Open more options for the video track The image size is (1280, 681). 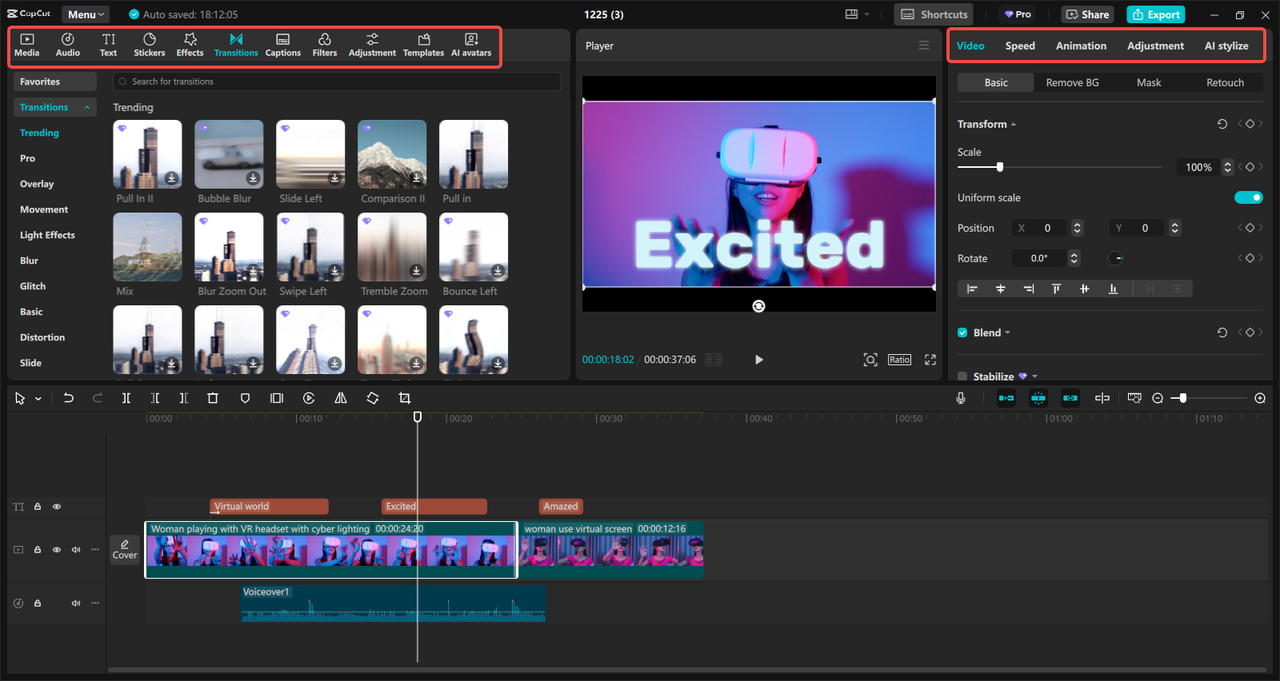coord(95,550)
